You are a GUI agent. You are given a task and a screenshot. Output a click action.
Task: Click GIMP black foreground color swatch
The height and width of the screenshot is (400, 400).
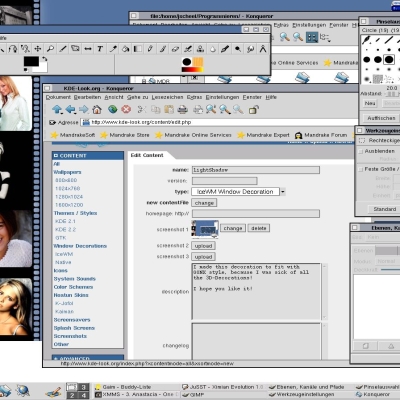click(31, 61)
